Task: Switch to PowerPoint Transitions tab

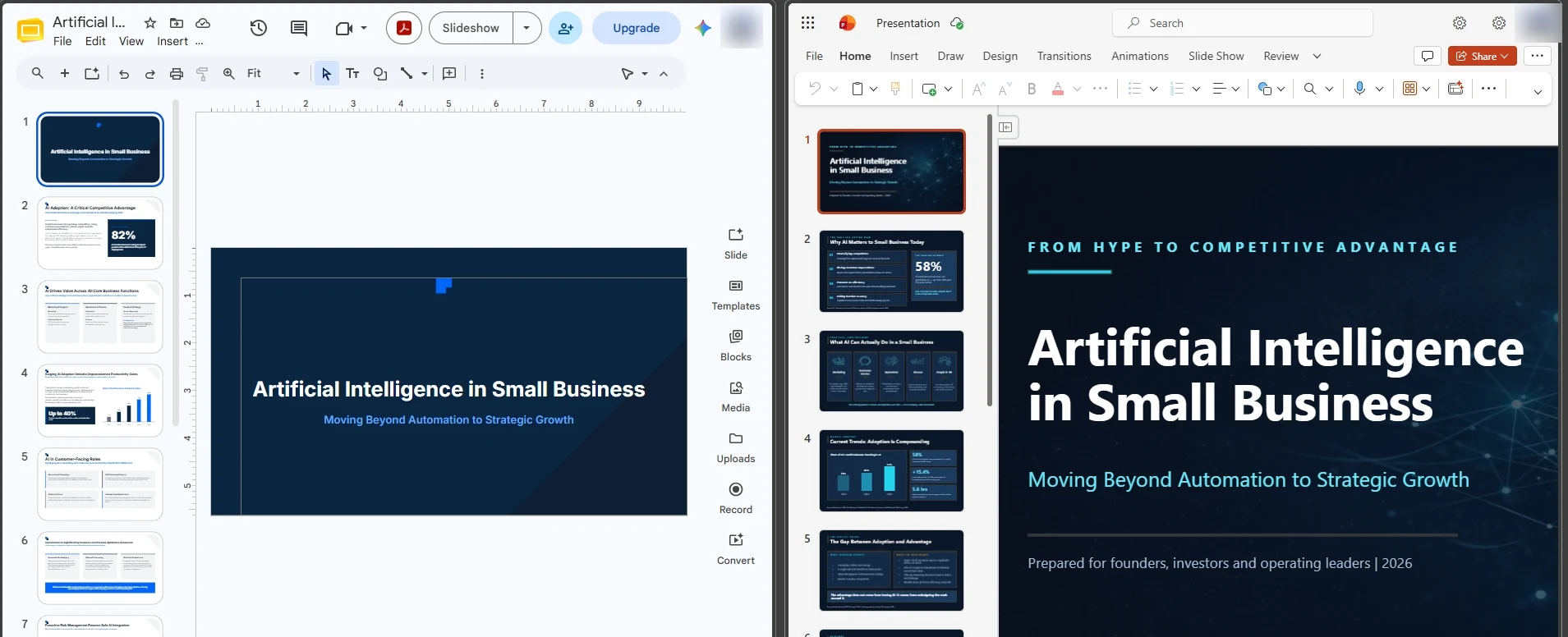Action: point(1064,56)
